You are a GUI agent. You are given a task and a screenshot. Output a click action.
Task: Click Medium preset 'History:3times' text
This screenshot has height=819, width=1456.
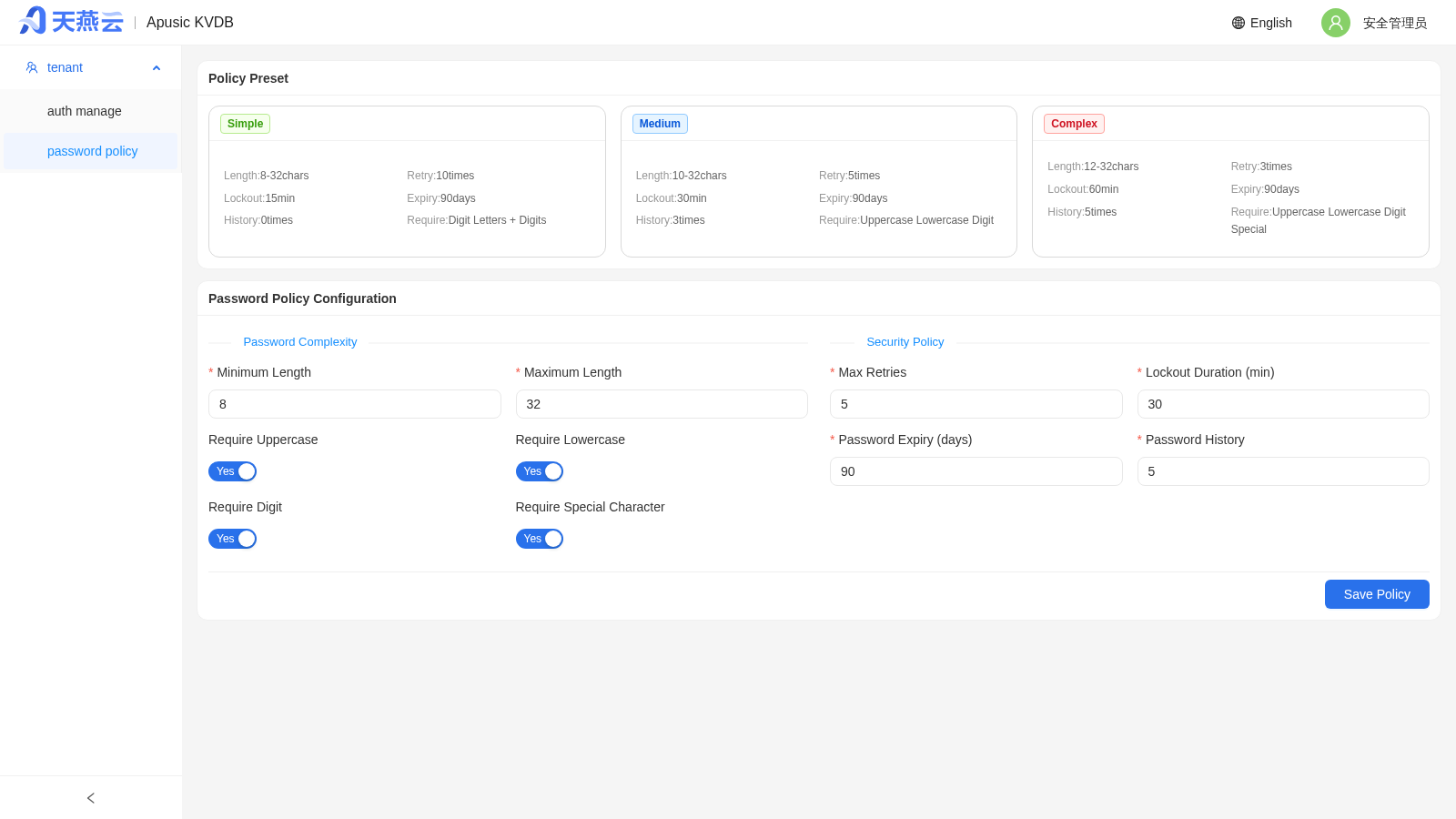tap(671, 220)
